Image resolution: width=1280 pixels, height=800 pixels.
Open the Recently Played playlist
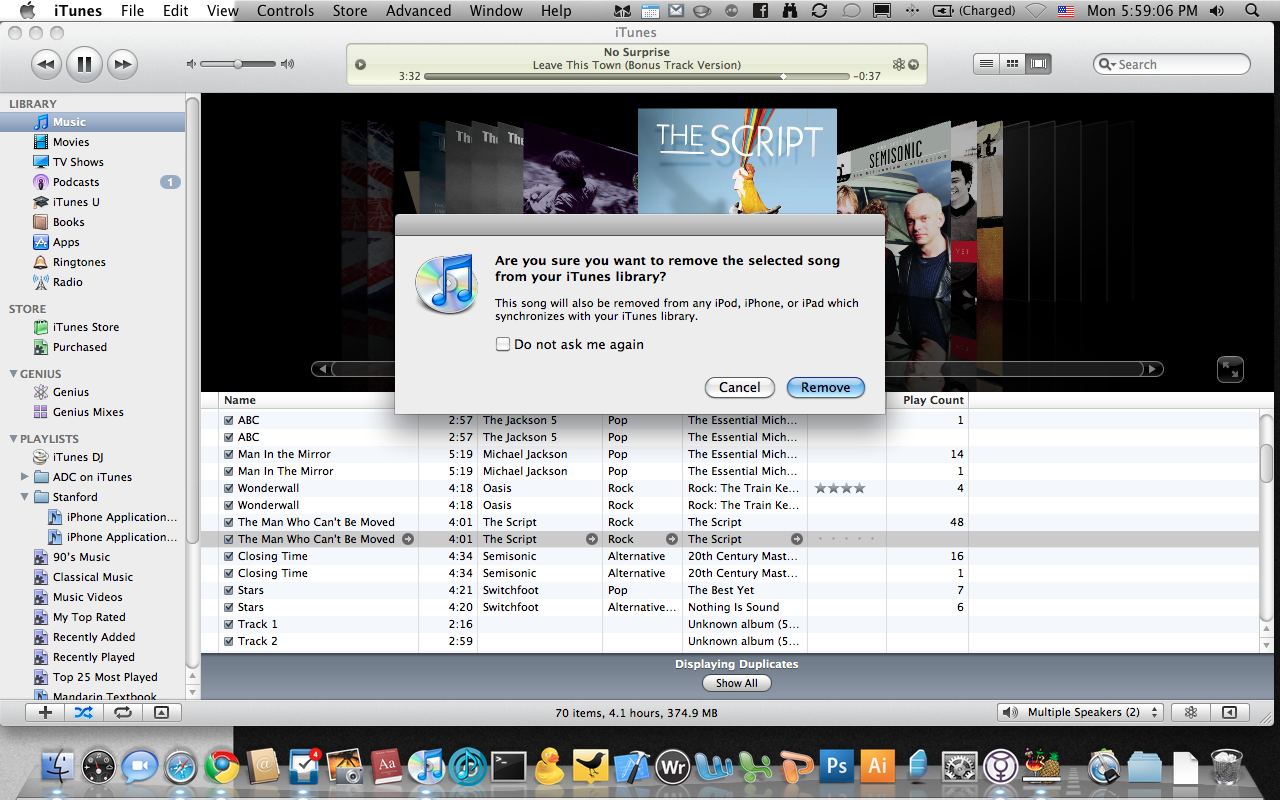[92, 657]
